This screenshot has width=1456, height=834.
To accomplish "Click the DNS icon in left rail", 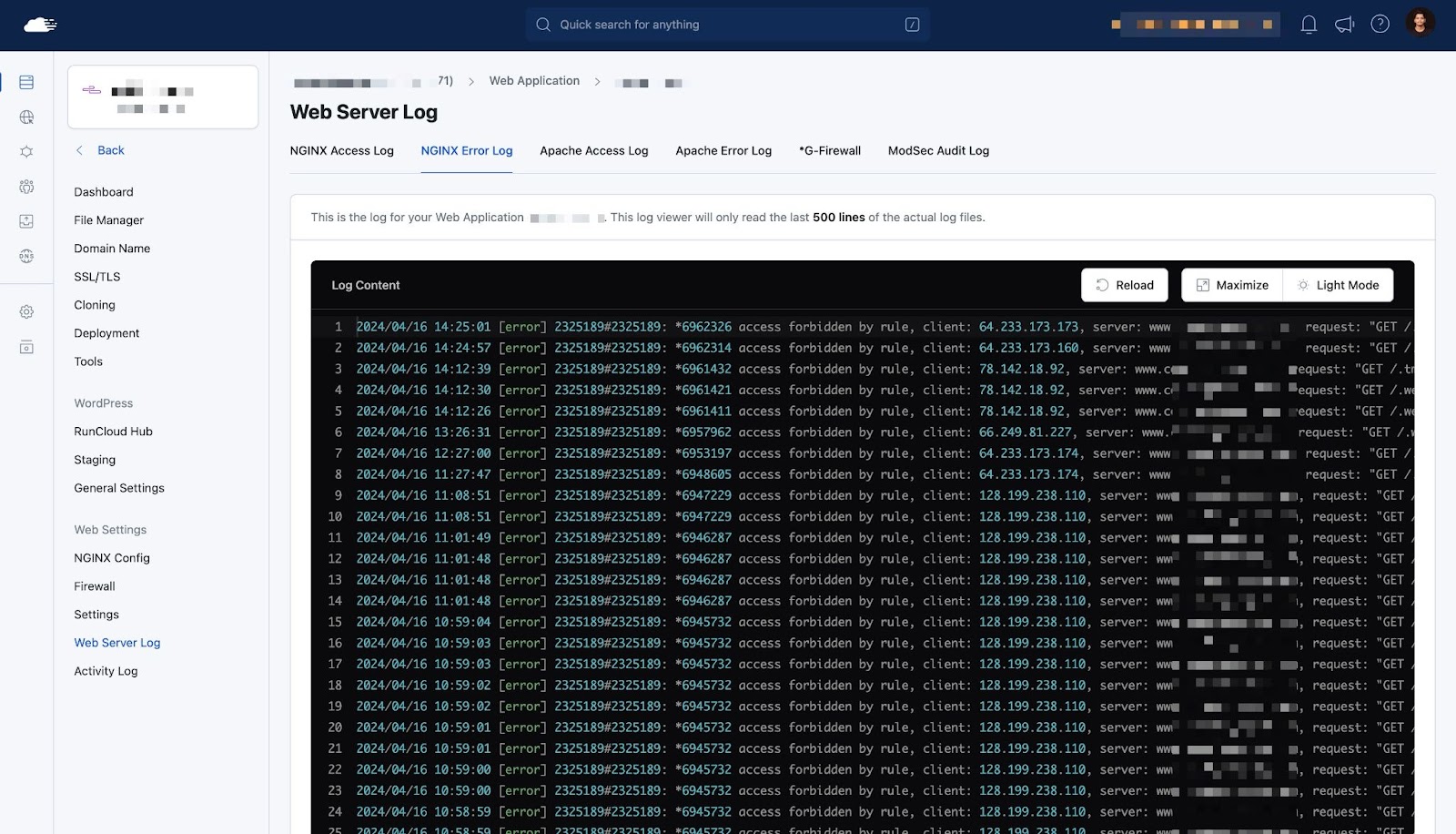I will pyautogui.click(x=26, y=256).
